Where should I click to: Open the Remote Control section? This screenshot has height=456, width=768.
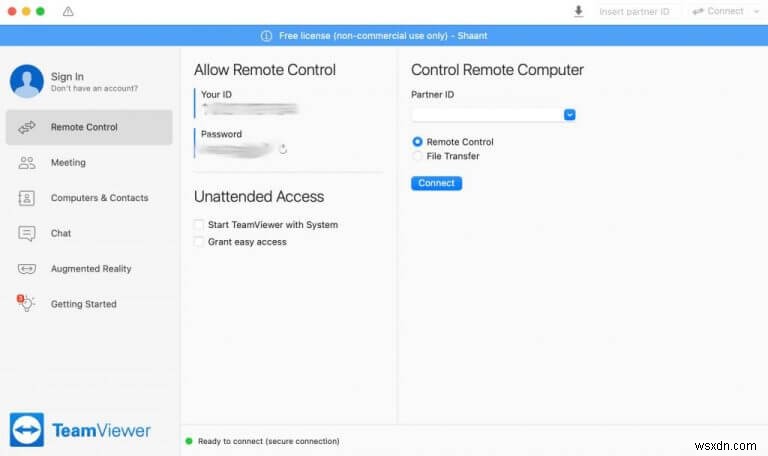[x=89, y=127]
